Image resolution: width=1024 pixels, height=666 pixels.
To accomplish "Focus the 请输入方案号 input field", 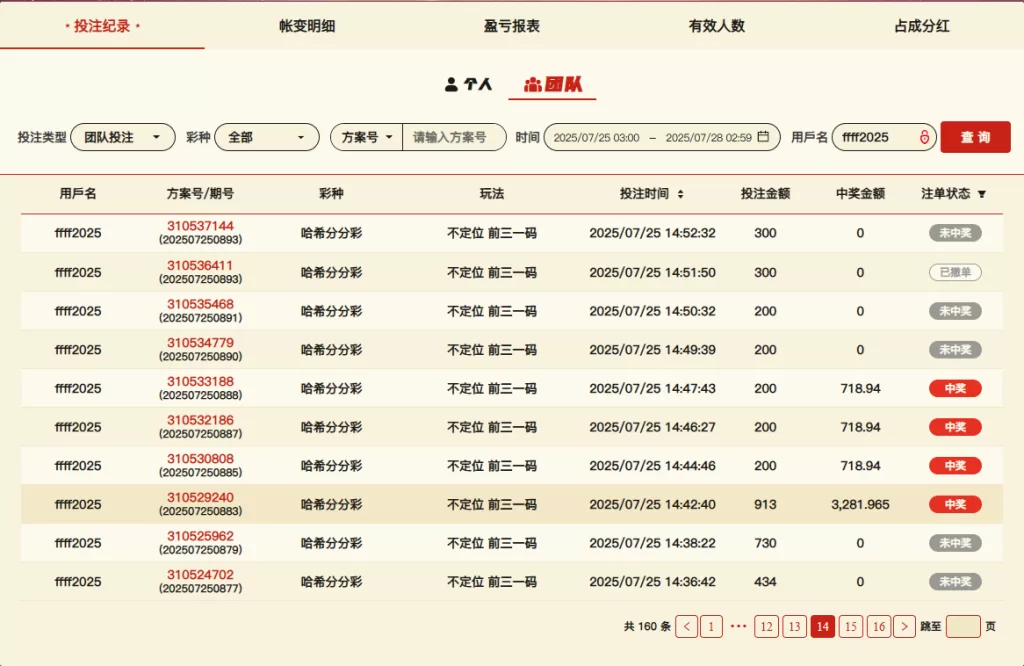I will click(454, 137).
